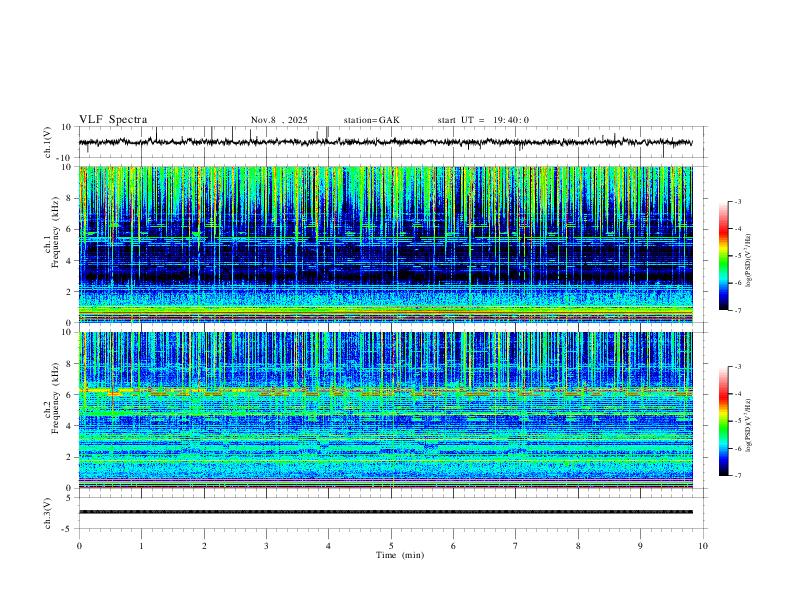The height and width of the screenshot is (612, 792).
Task: Click the 'ch.1(V)' waveform axis label
Action: pos(48,142)
